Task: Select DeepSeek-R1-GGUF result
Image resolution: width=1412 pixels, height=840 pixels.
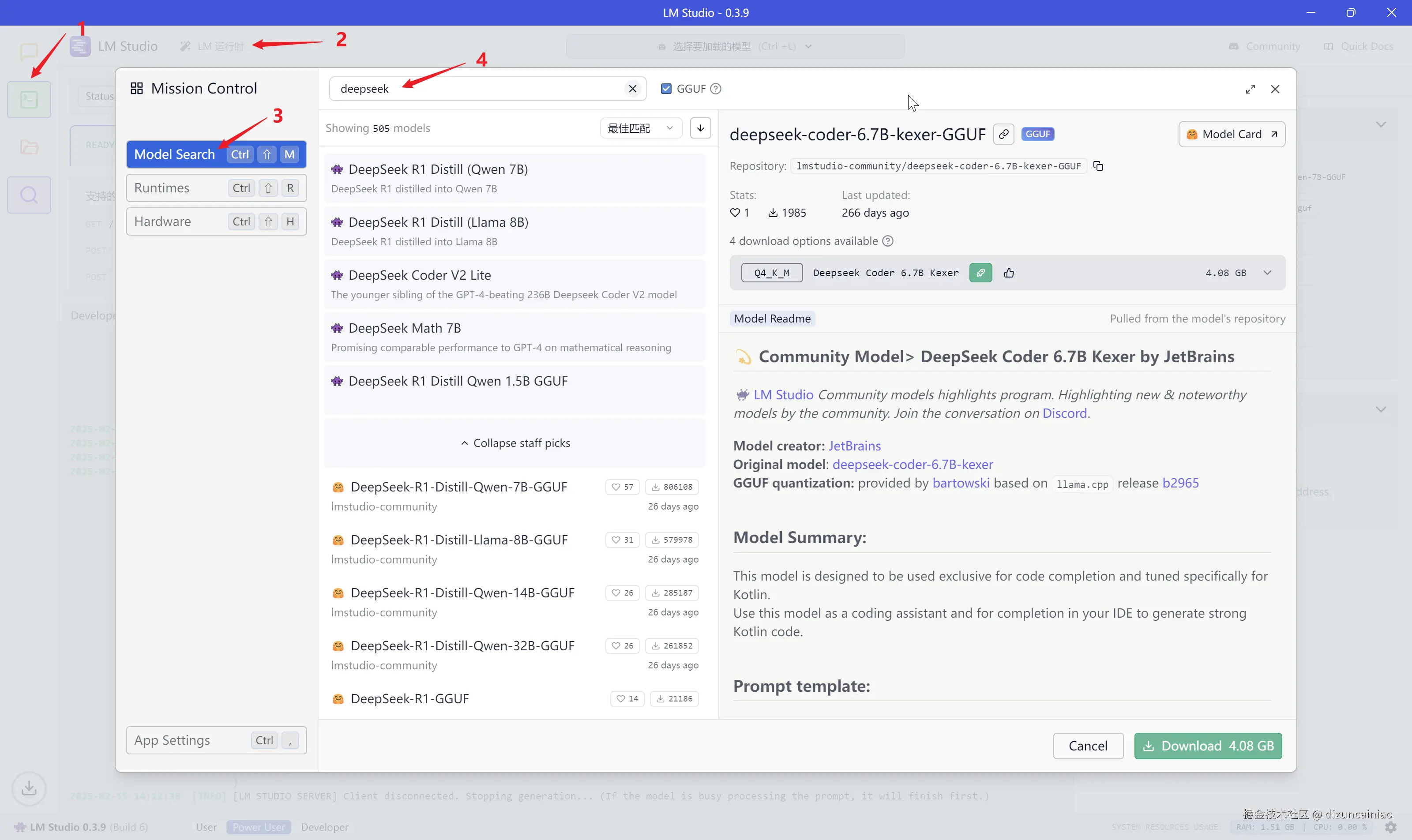Action: coord(514,701)
